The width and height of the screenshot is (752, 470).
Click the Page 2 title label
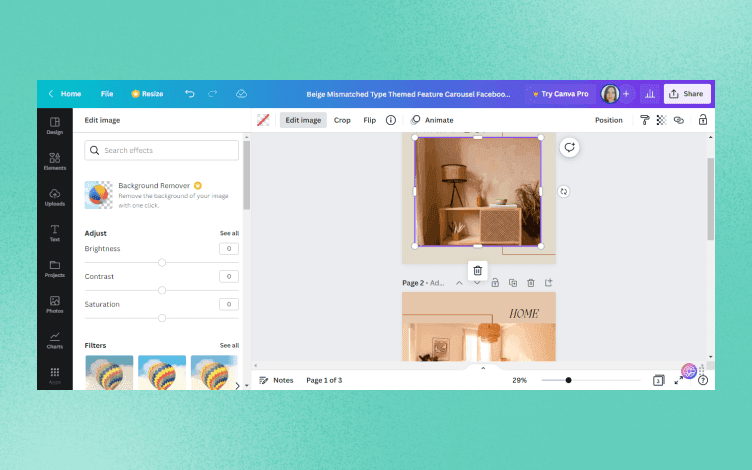pos(423,283)
